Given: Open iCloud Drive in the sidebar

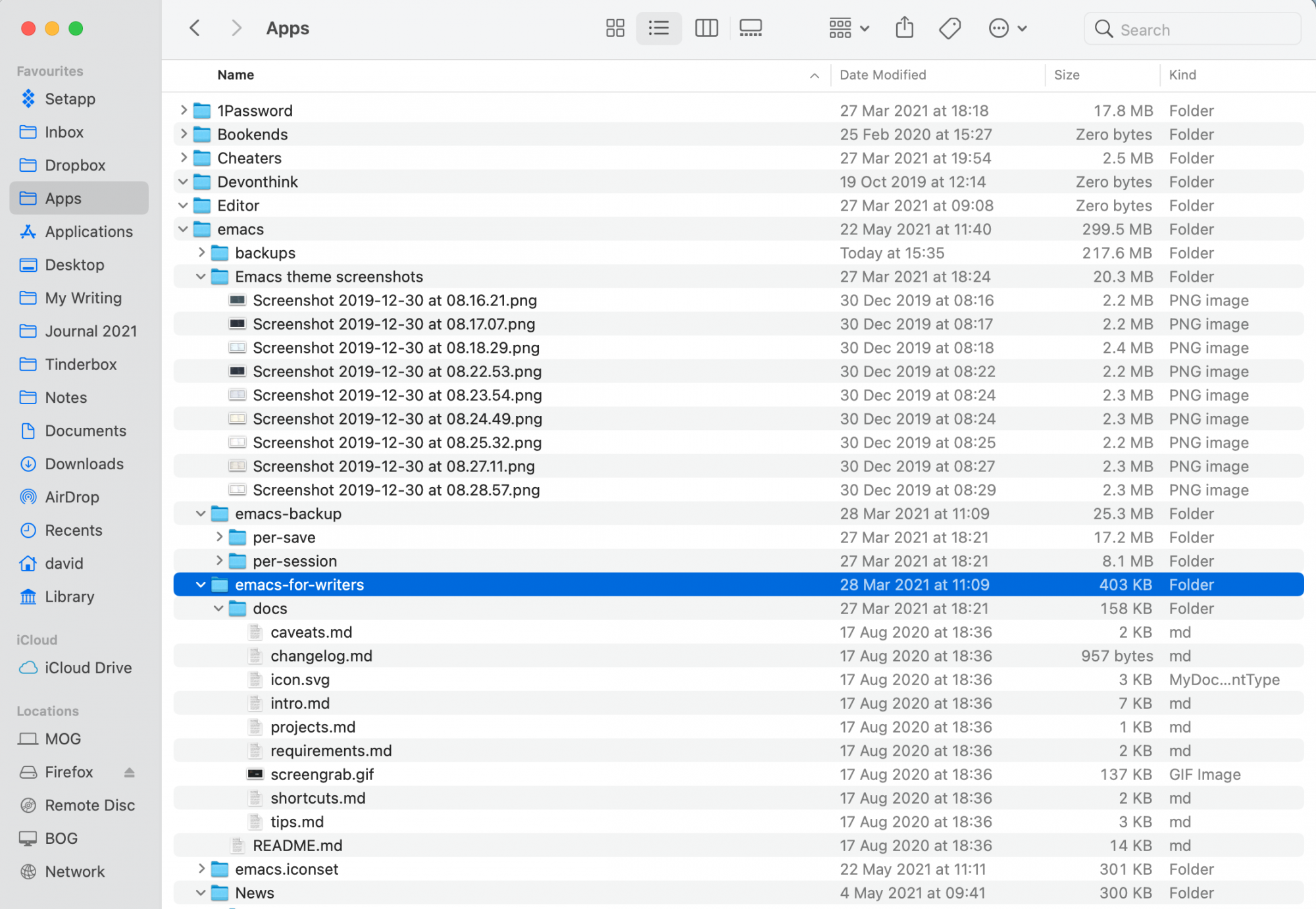Looking at the screenshot, I should 79,667.
